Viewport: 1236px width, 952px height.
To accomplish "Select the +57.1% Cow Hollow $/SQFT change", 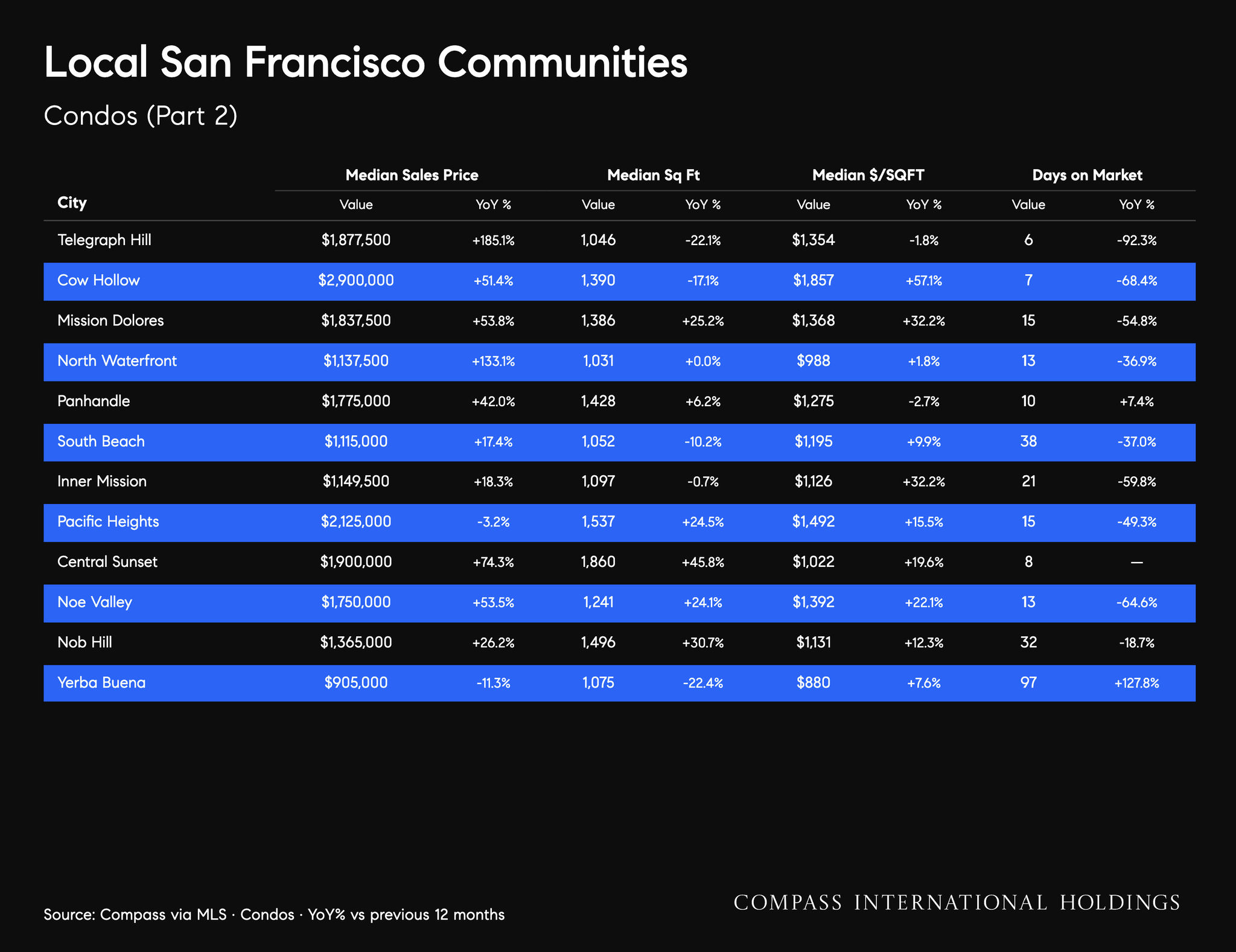I will point(924,280).
